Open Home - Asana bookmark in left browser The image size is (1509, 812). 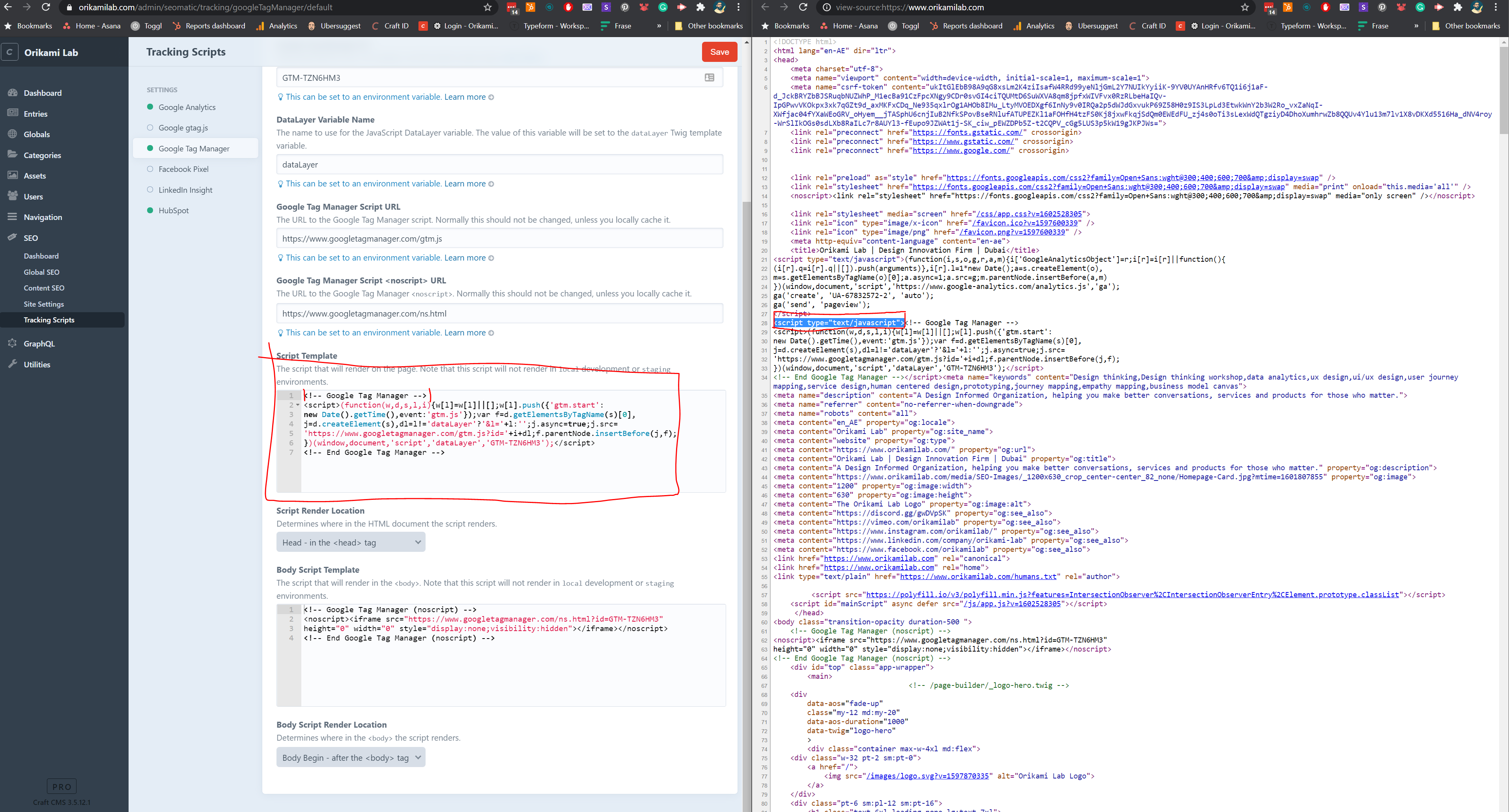click(92, 26)
